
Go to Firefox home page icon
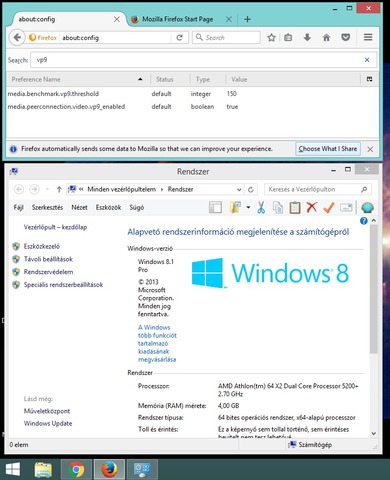[x=327, y=37]
